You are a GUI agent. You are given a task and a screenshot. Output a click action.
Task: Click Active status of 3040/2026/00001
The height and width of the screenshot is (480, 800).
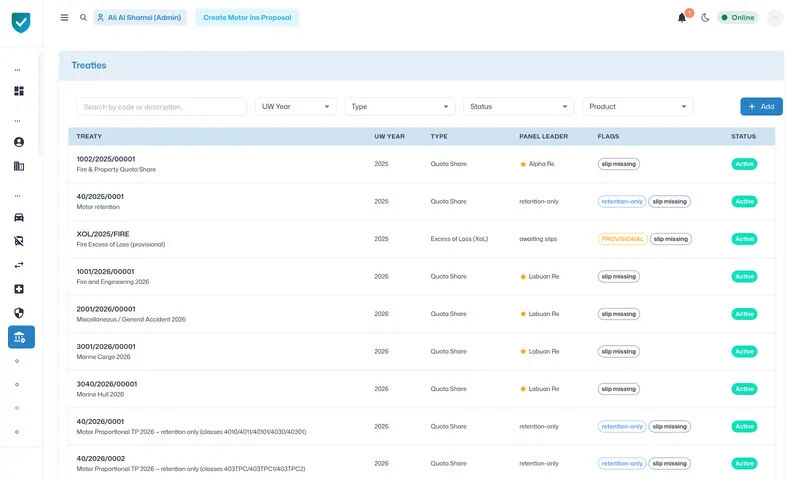click(x=744, y=389)
